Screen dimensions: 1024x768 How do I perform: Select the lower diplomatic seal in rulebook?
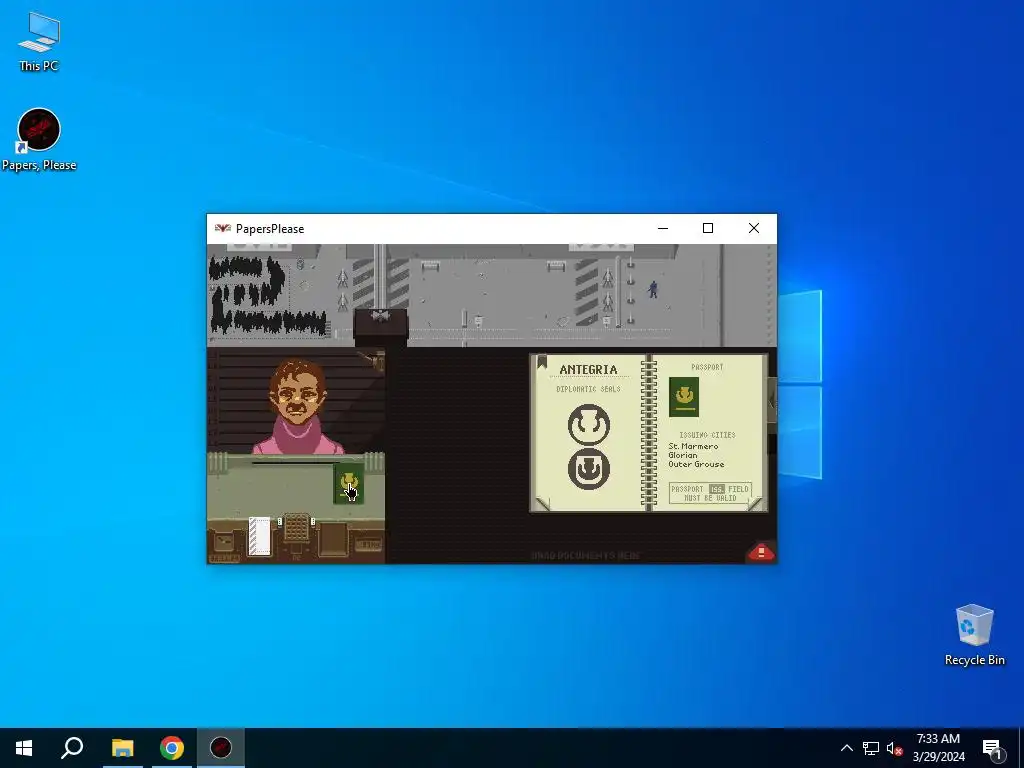(x=588, y=469)
